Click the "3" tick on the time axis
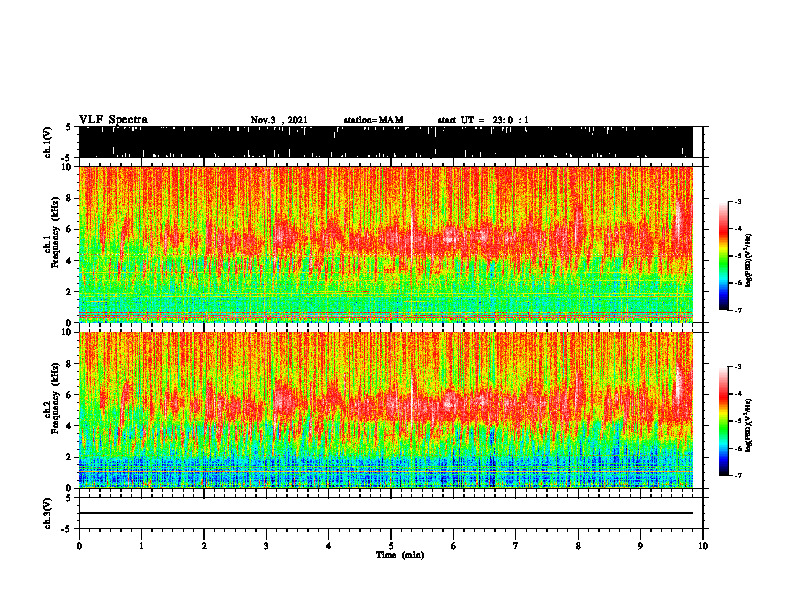The image size is (792, 612). 266,546
